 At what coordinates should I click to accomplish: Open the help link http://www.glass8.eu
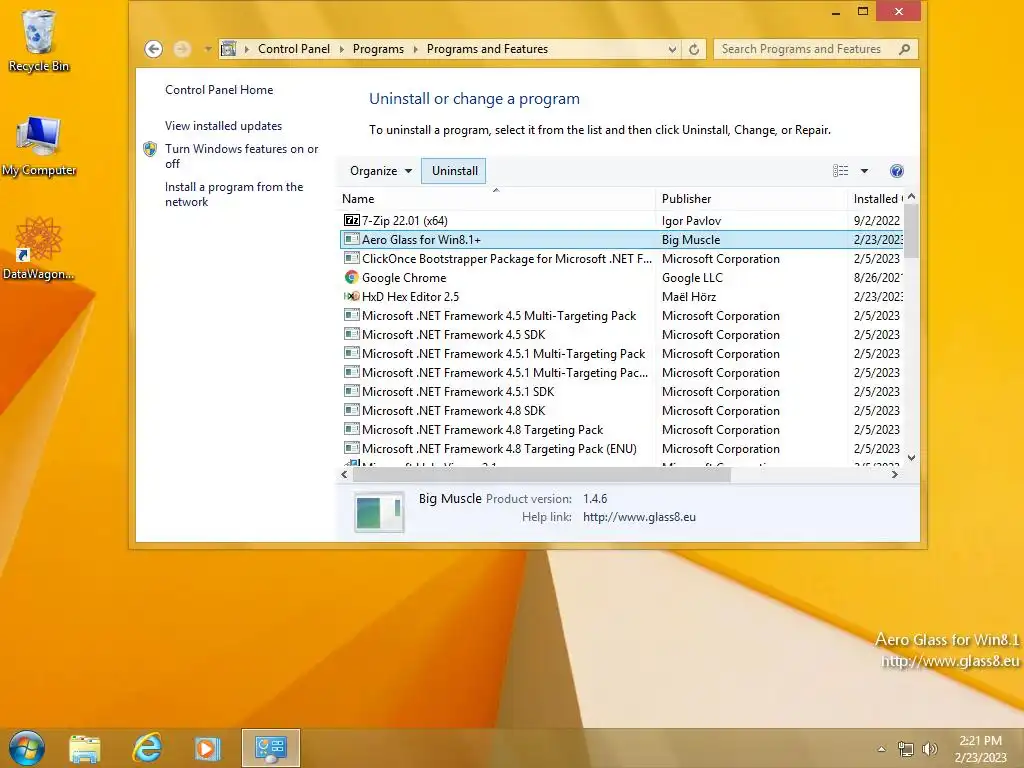coord(639,517)
